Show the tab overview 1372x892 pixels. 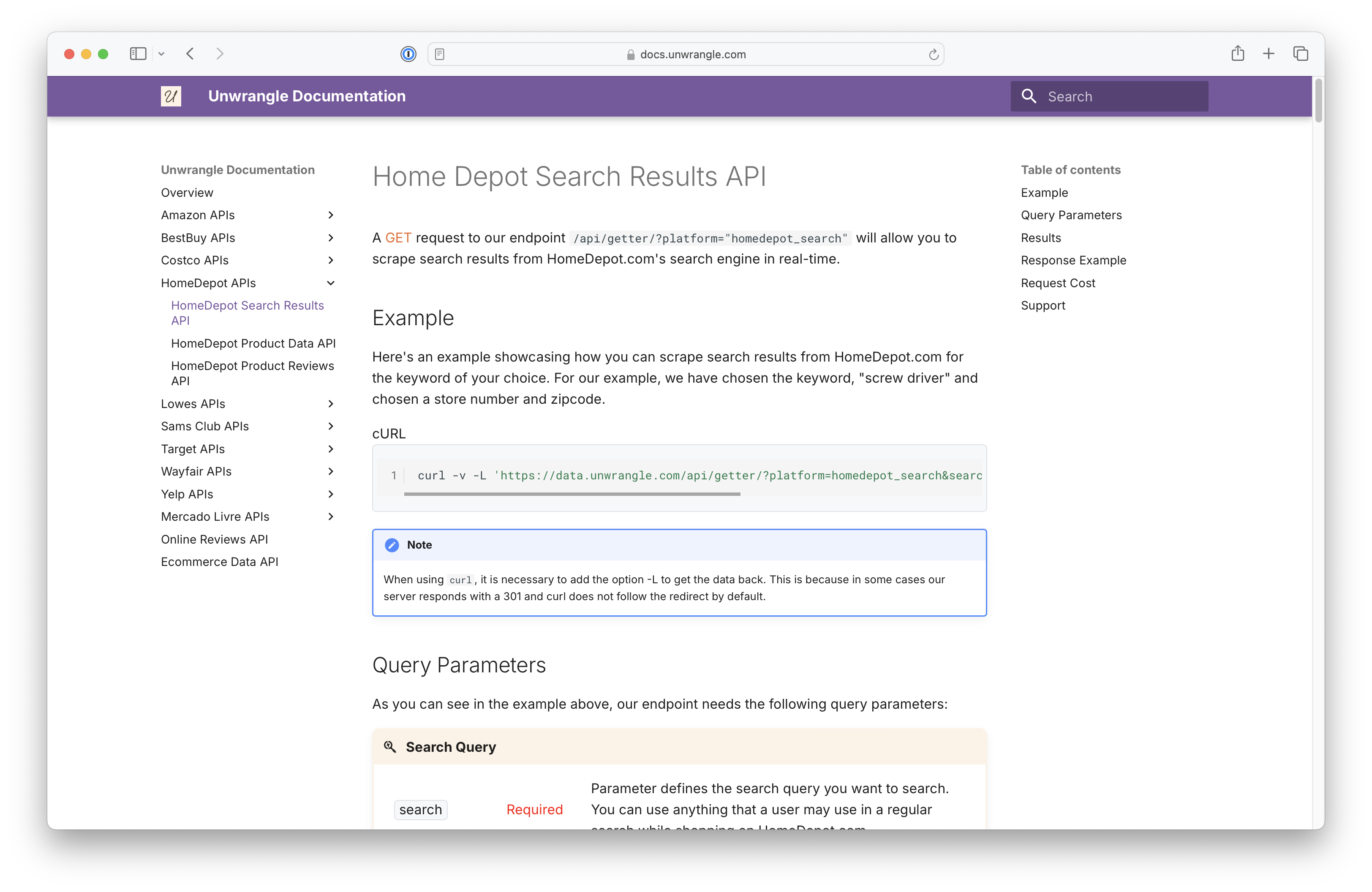tap(1301, 54)
